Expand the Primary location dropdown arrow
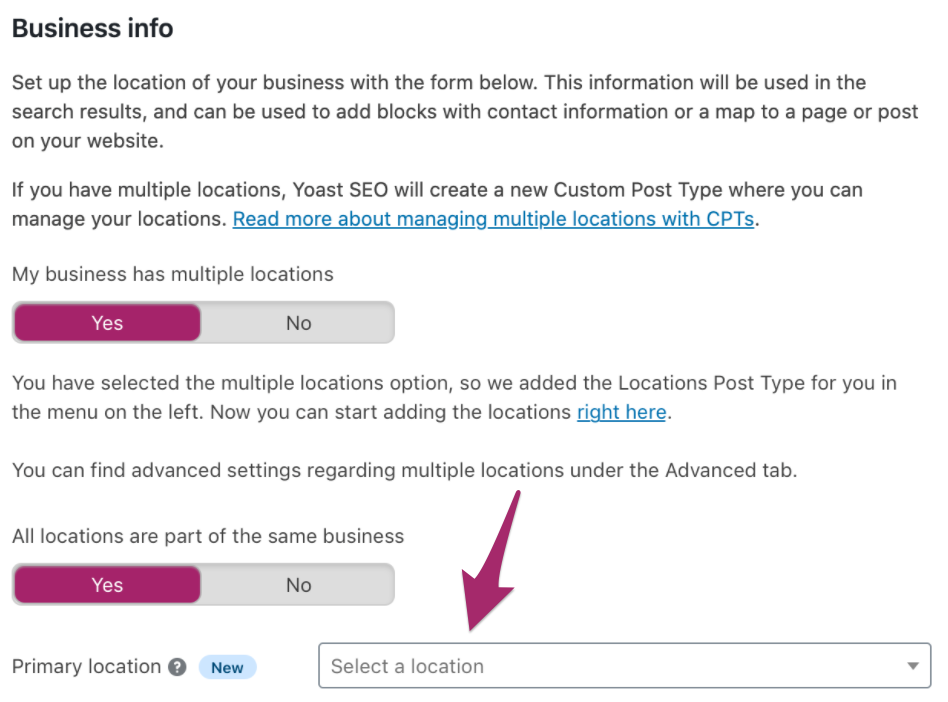The width and height of the screenshot is (948, 702). [912, 666]
